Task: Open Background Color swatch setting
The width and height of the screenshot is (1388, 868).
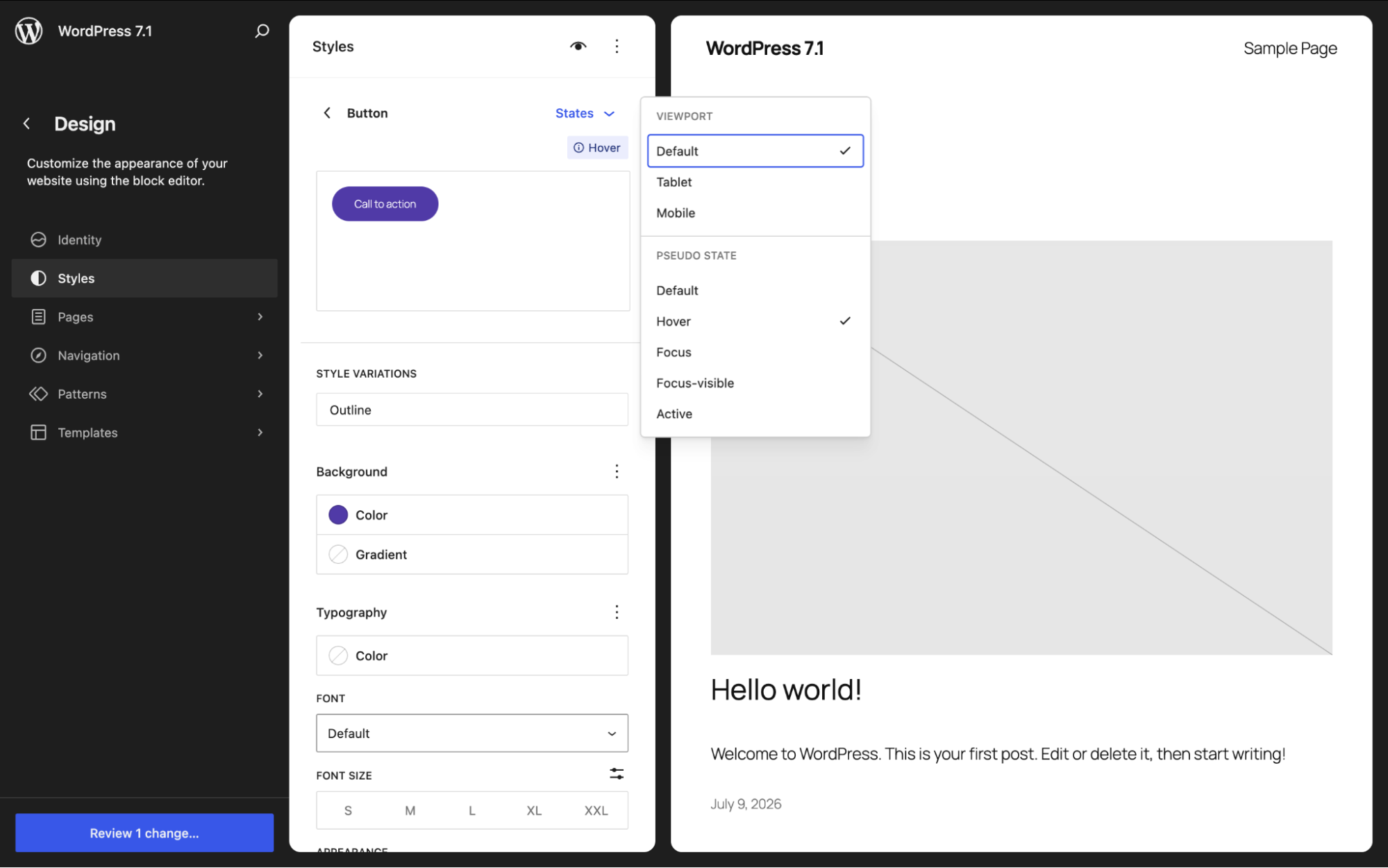Action: [472, 515]
